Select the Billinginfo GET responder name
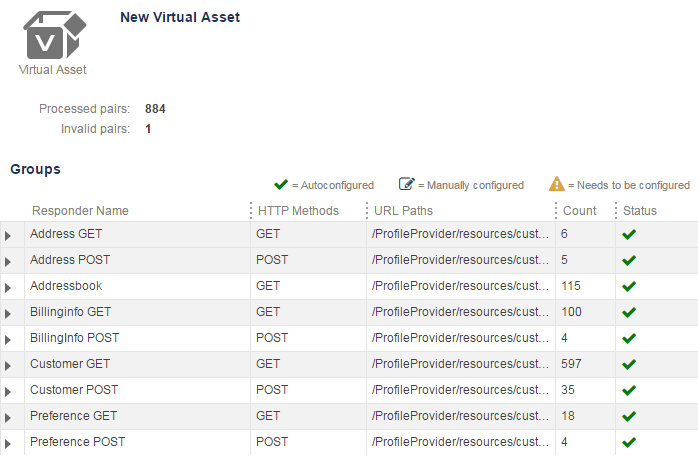This screenshot has width=698, height=463. point(70,312)
